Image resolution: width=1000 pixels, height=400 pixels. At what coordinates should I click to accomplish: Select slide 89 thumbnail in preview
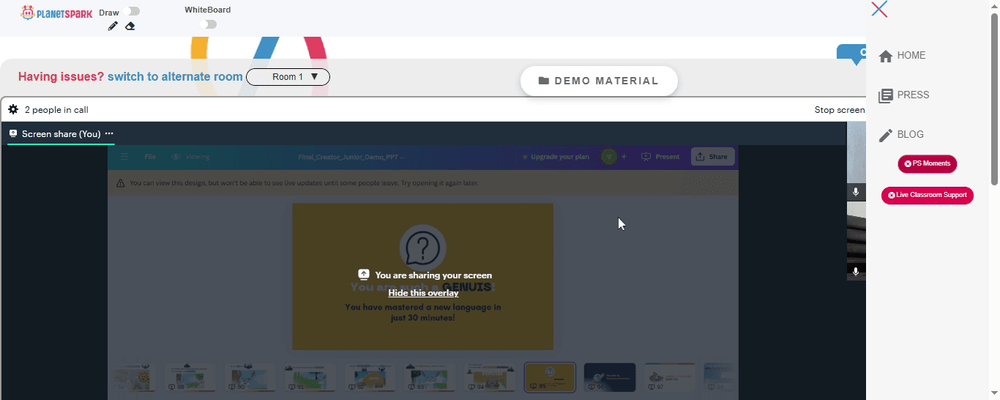click(191, 378)
